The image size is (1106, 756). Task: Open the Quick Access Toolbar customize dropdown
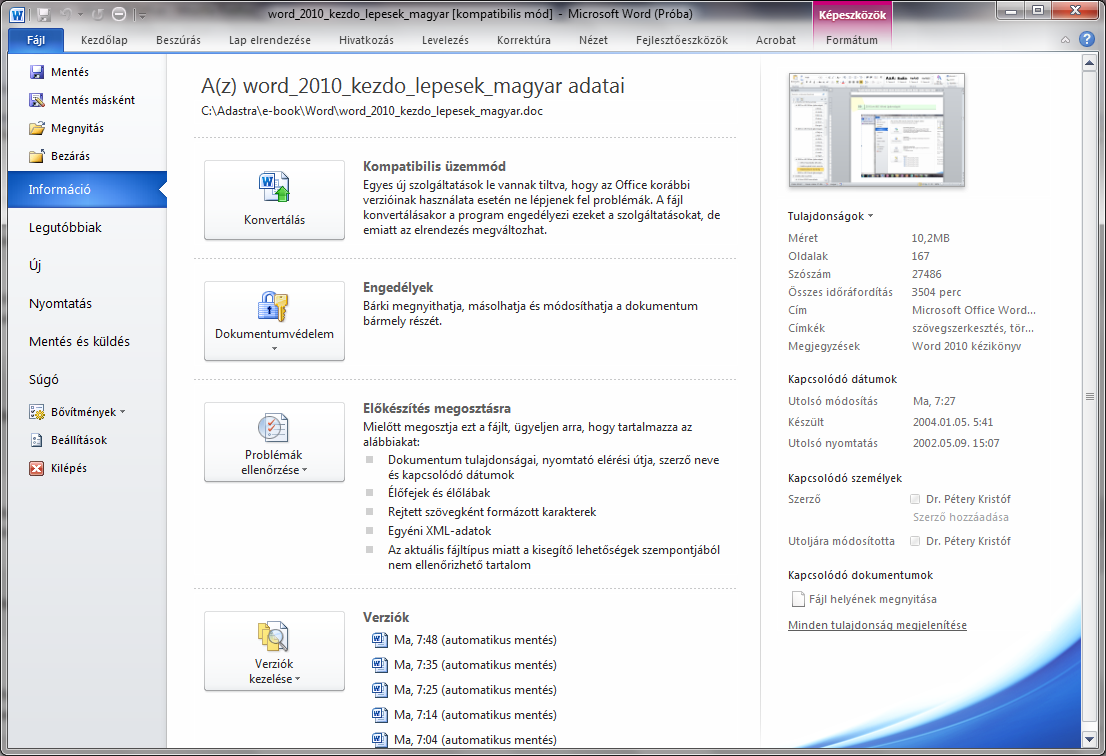tap(142, 15)
